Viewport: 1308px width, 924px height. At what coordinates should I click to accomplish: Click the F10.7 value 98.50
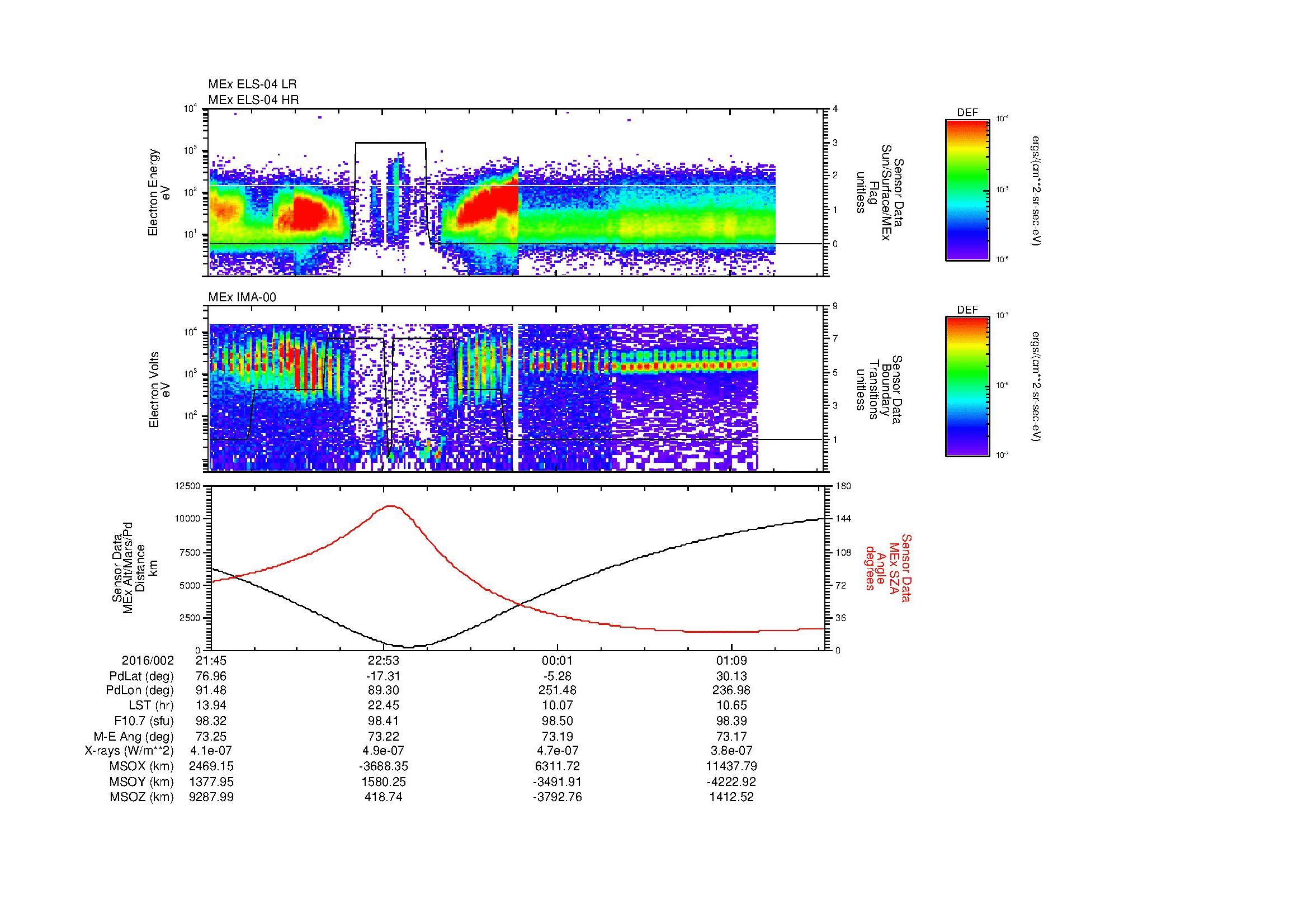click(x=557, y=721)
